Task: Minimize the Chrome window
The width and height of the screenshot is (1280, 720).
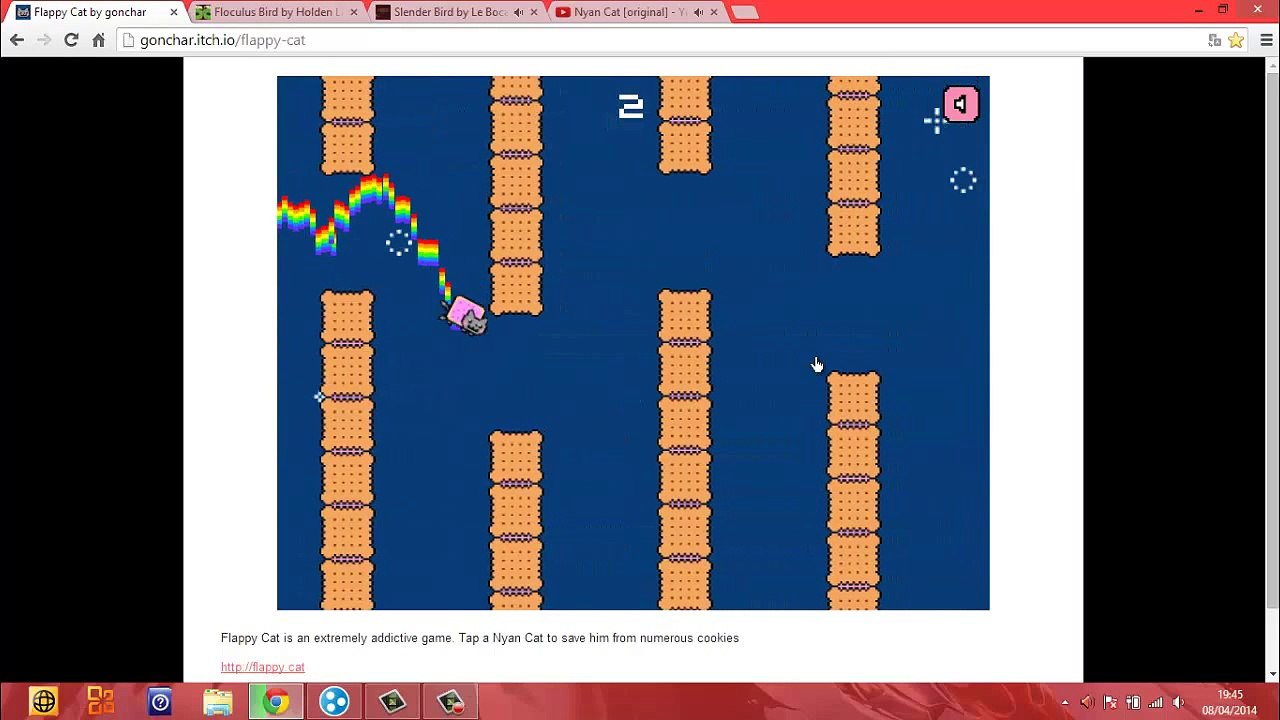Action: (1198, 10)
